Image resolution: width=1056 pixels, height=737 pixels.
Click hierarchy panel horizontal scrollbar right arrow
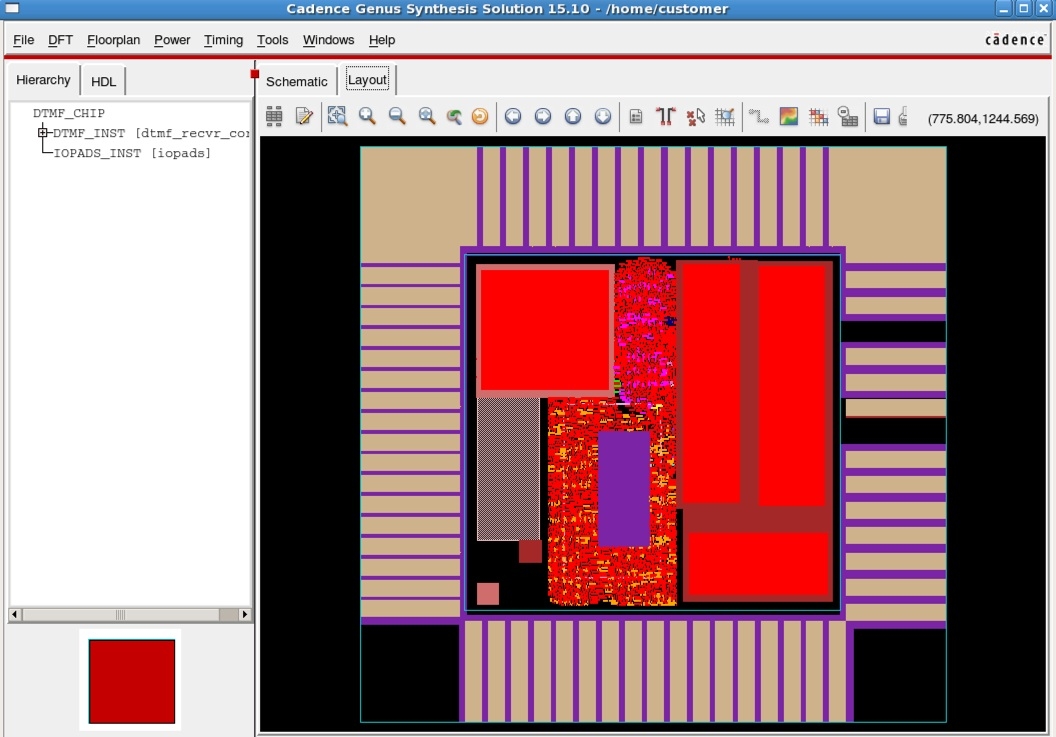(x=245, y=614)
